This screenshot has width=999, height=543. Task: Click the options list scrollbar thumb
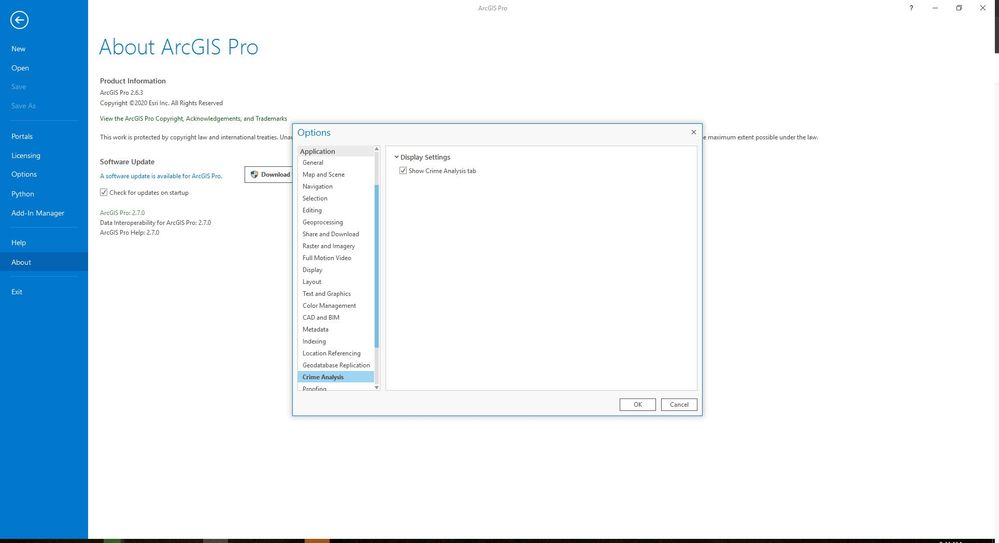click(x=377, y=266)
